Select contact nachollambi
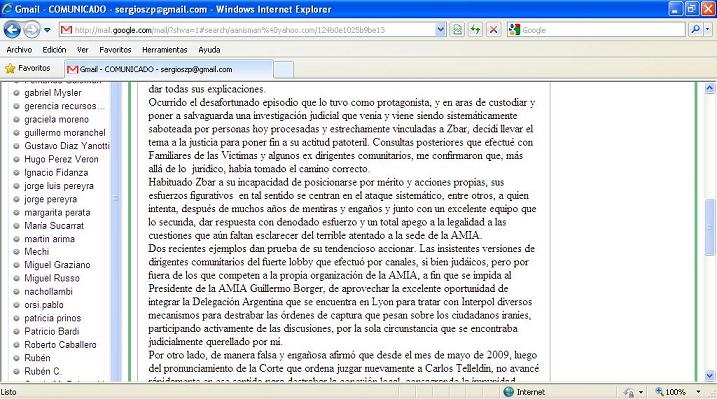 coord(48,291)
